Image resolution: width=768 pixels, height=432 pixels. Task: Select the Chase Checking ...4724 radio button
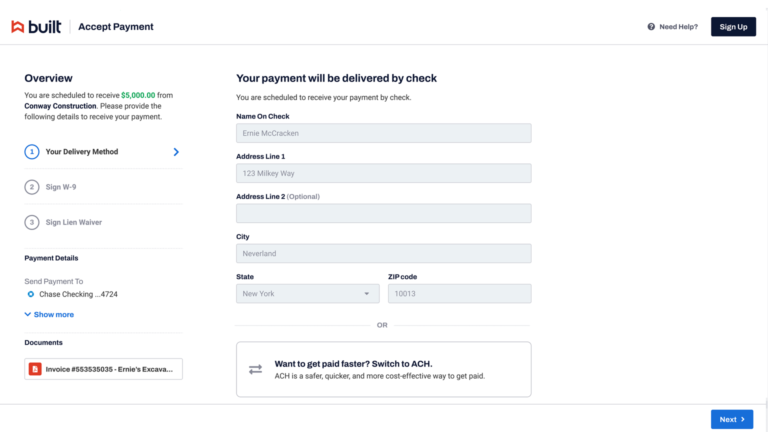pyautogui.click(x=31, y=294)
